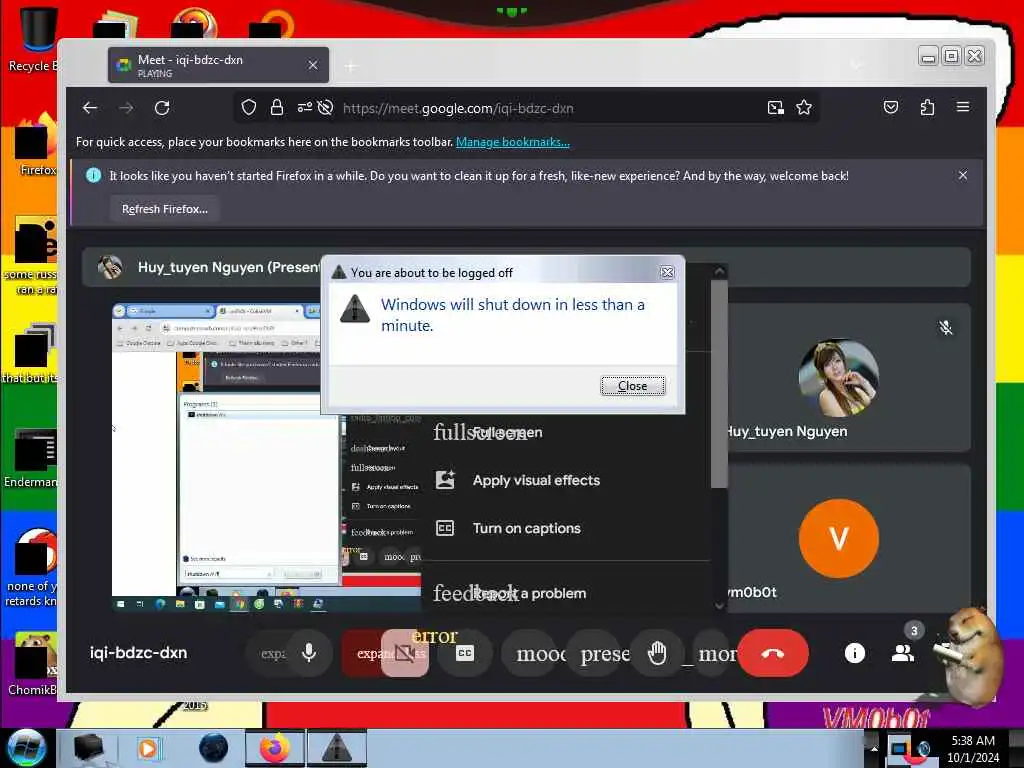Click the presented screen share thumbnail

click(x=266, y=457)
